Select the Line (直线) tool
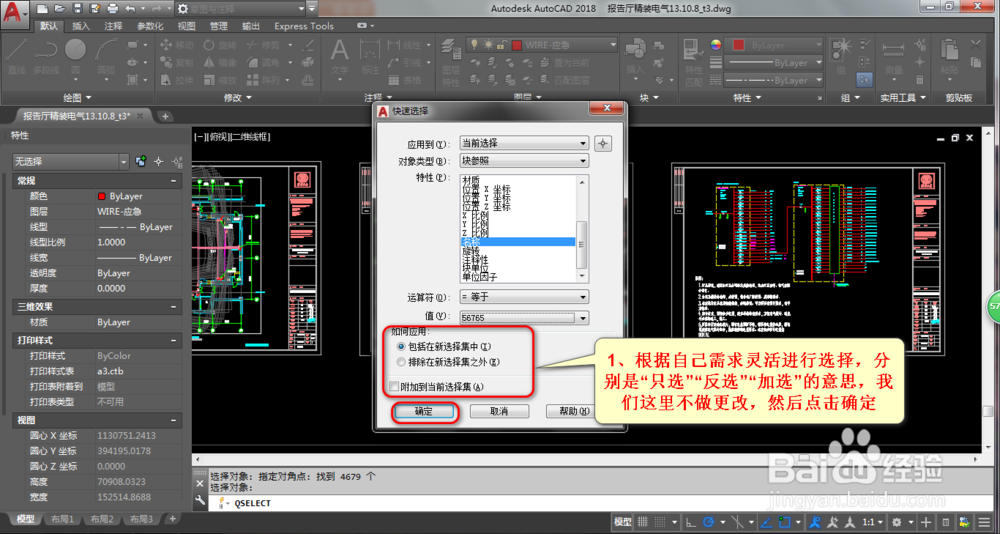This screenshot has width=1000, height=534. click(x=16, y=56)
